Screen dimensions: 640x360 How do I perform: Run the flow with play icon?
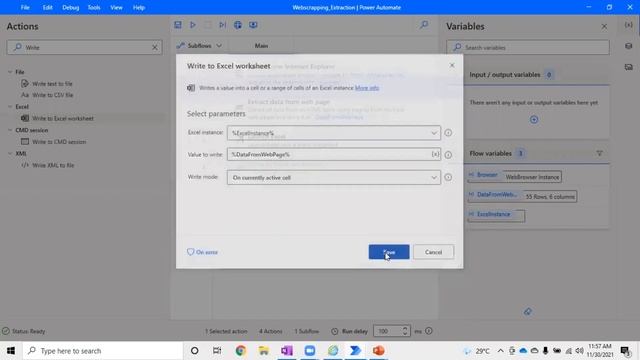[x=193, y=25]
